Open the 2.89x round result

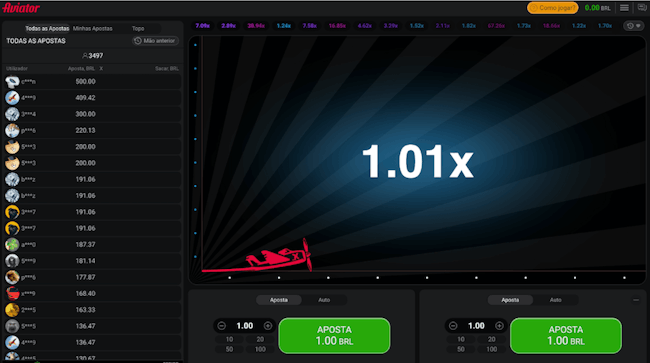[228, 26]
